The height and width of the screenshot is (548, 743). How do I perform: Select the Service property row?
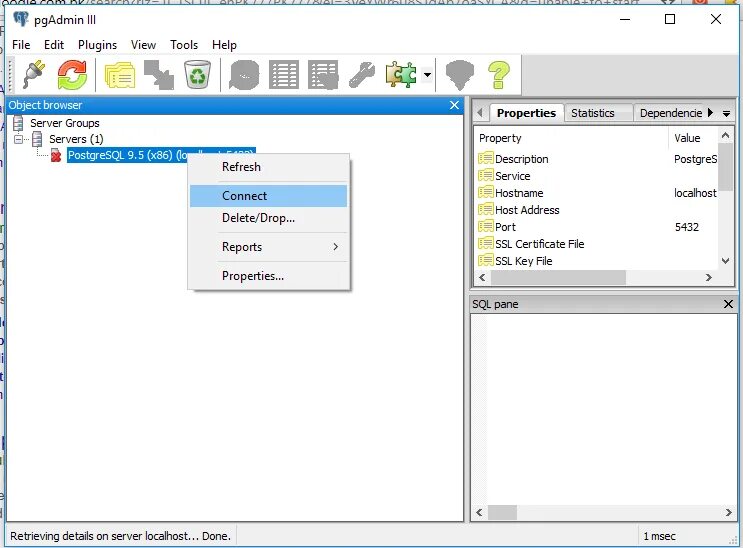pyautogui.click(x=597, y=176)
